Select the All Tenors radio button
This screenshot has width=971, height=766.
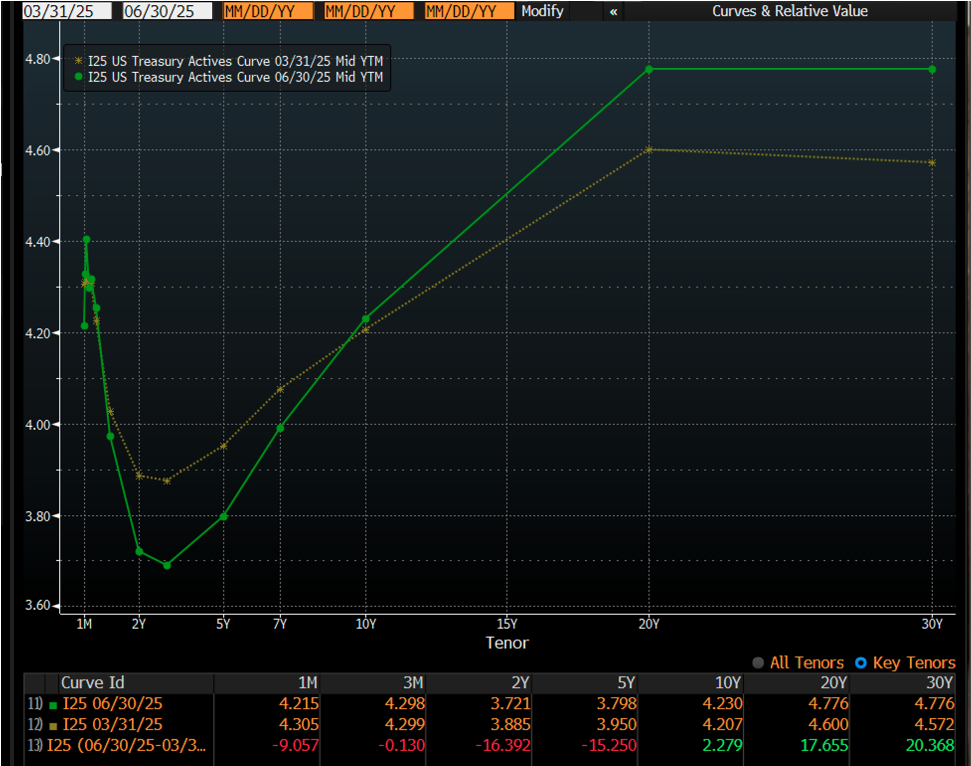[x=758, y=663]
